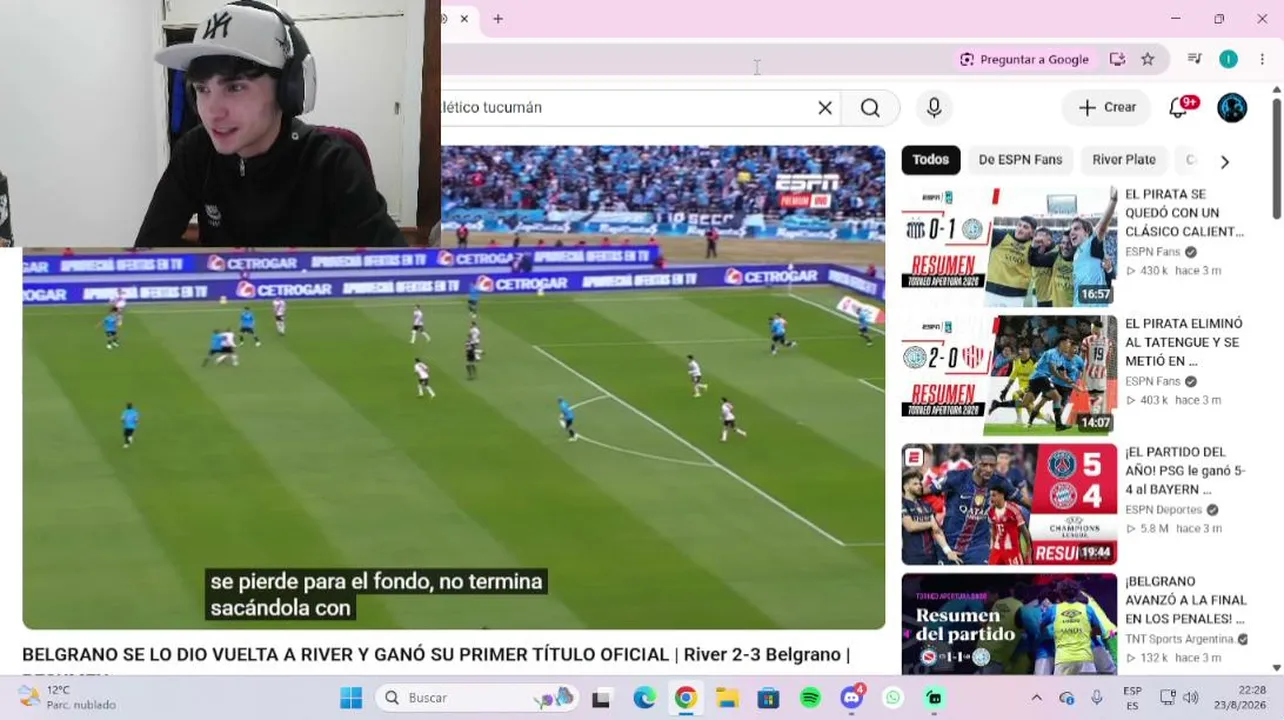The width and height of the screenshot is (1284, 720).
Task: Click Preguntar a Google button
Action: pos(1024,59)
